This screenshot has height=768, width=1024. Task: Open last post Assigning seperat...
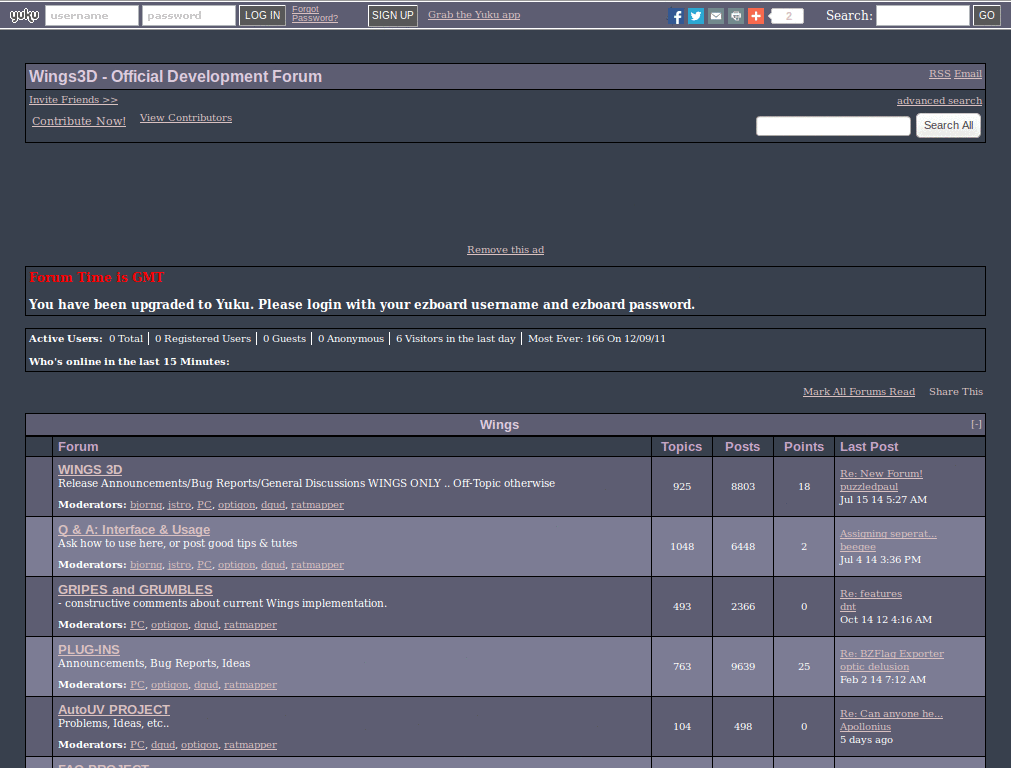click(888, 534)
